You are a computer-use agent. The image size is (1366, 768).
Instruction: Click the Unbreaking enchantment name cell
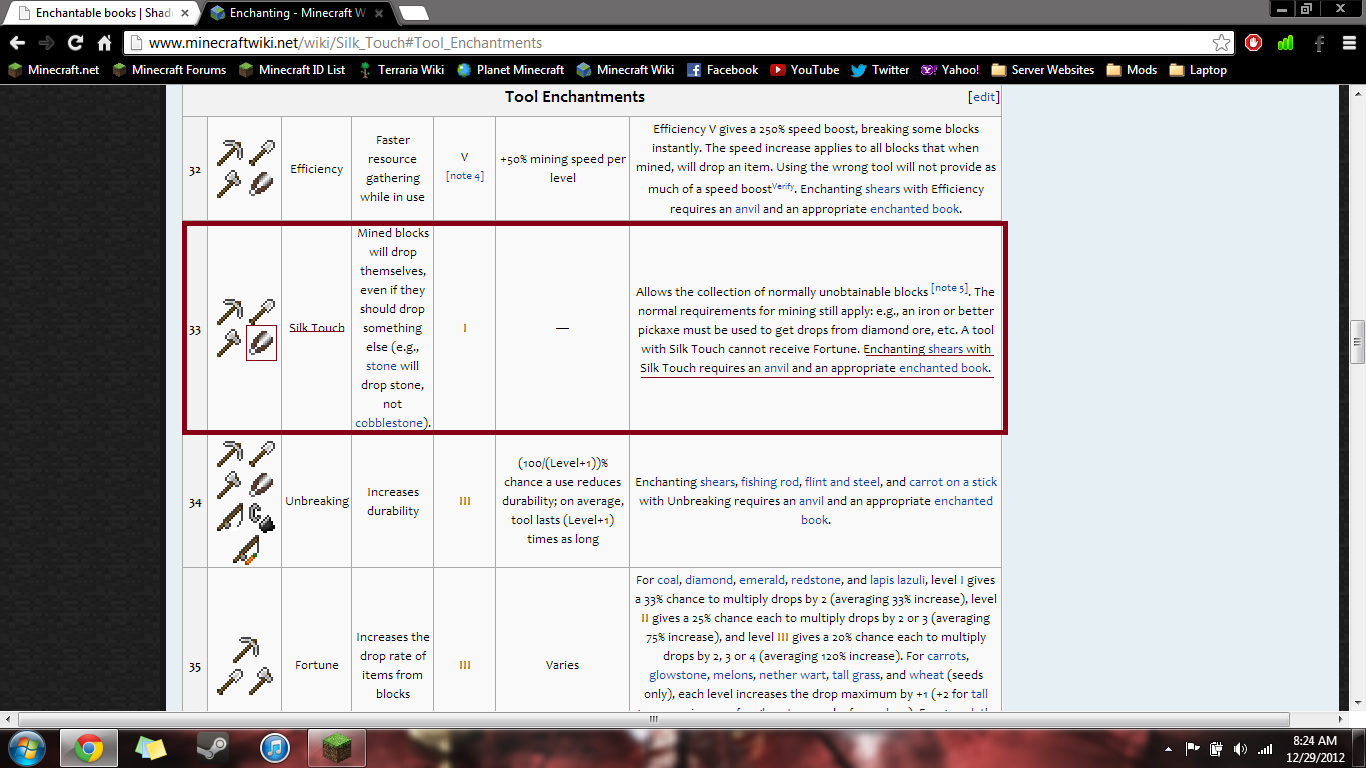[317, 501]
